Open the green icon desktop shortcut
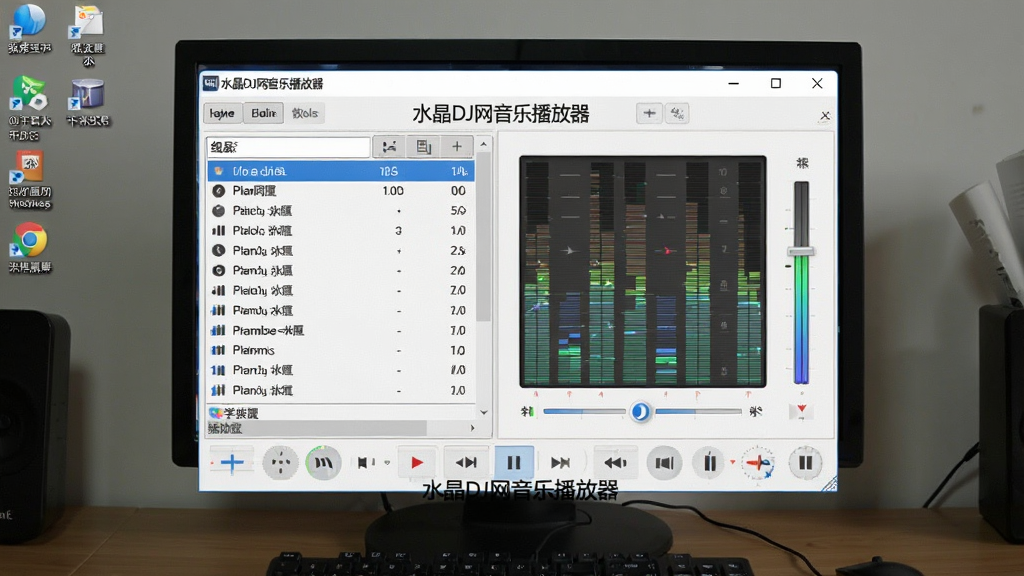Screen dimensions: 1024x576 pyautogui.click(x=29, y=108)
